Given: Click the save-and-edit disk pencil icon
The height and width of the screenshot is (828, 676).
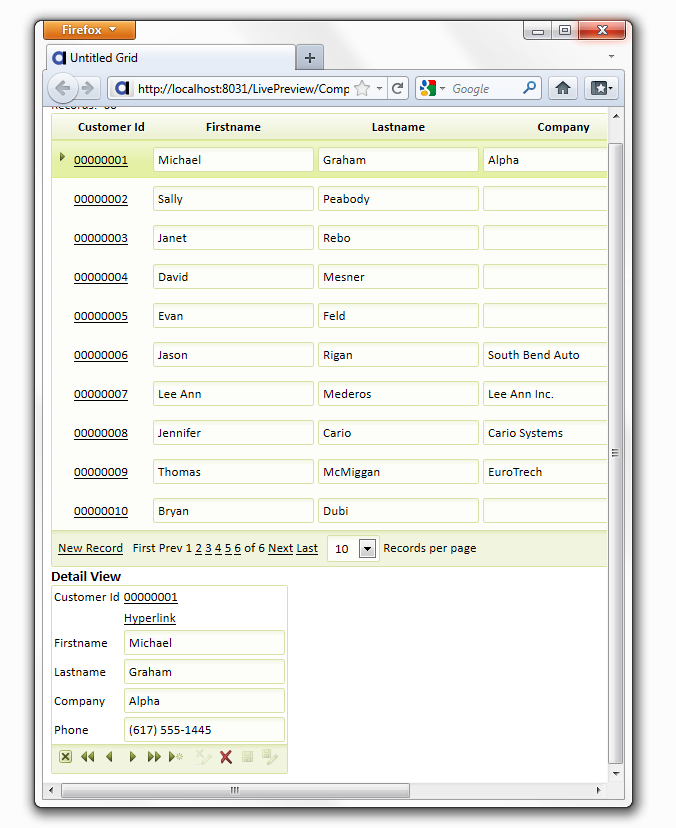Looking at the screenshot, I should click(x=269, y=757).
